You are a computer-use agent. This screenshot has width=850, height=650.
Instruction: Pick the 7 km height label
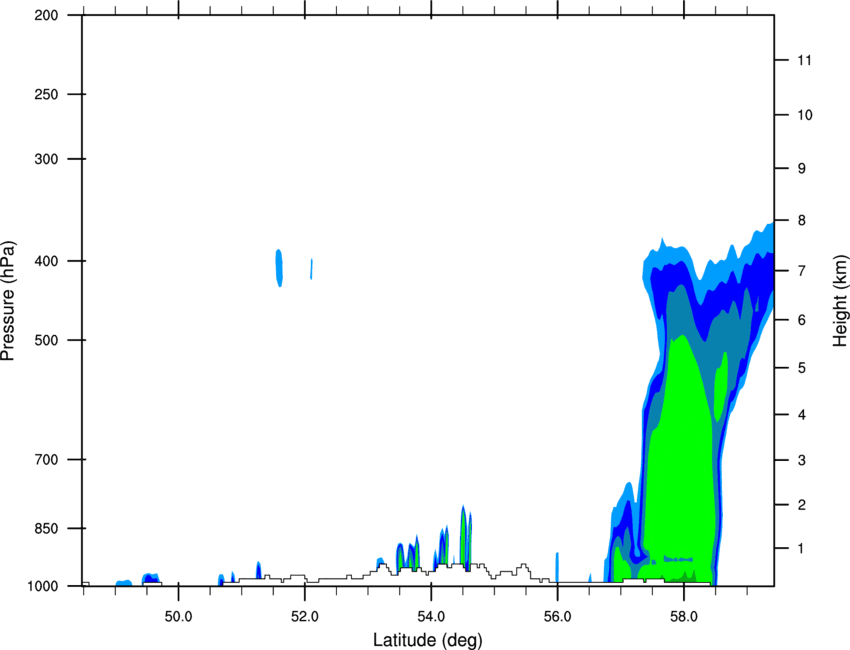tap(802, 271)
